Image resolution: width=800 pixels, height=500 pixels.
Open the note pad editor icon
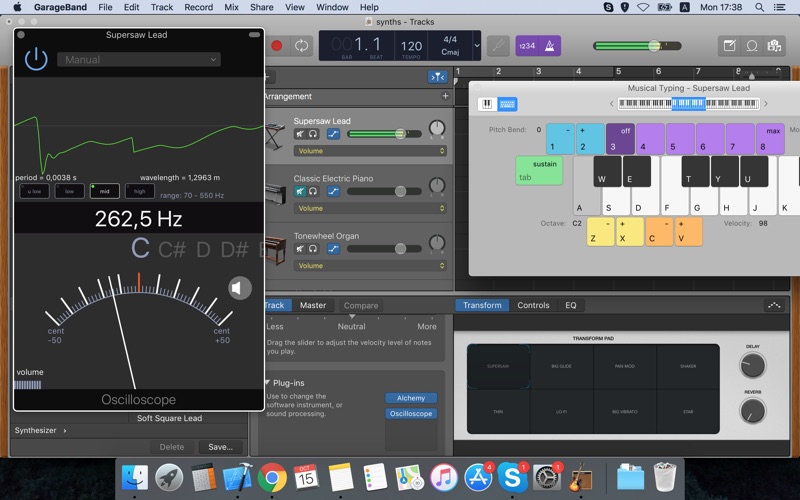tap(730, 46)
